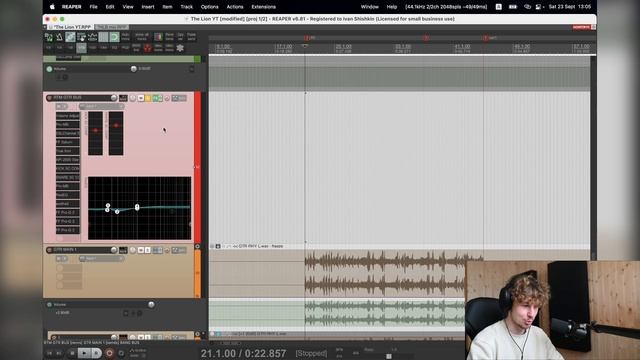Screen dimensions: 640x360
Task: Open input selector on GTR GTR BUS track
Action: (101, 107)
